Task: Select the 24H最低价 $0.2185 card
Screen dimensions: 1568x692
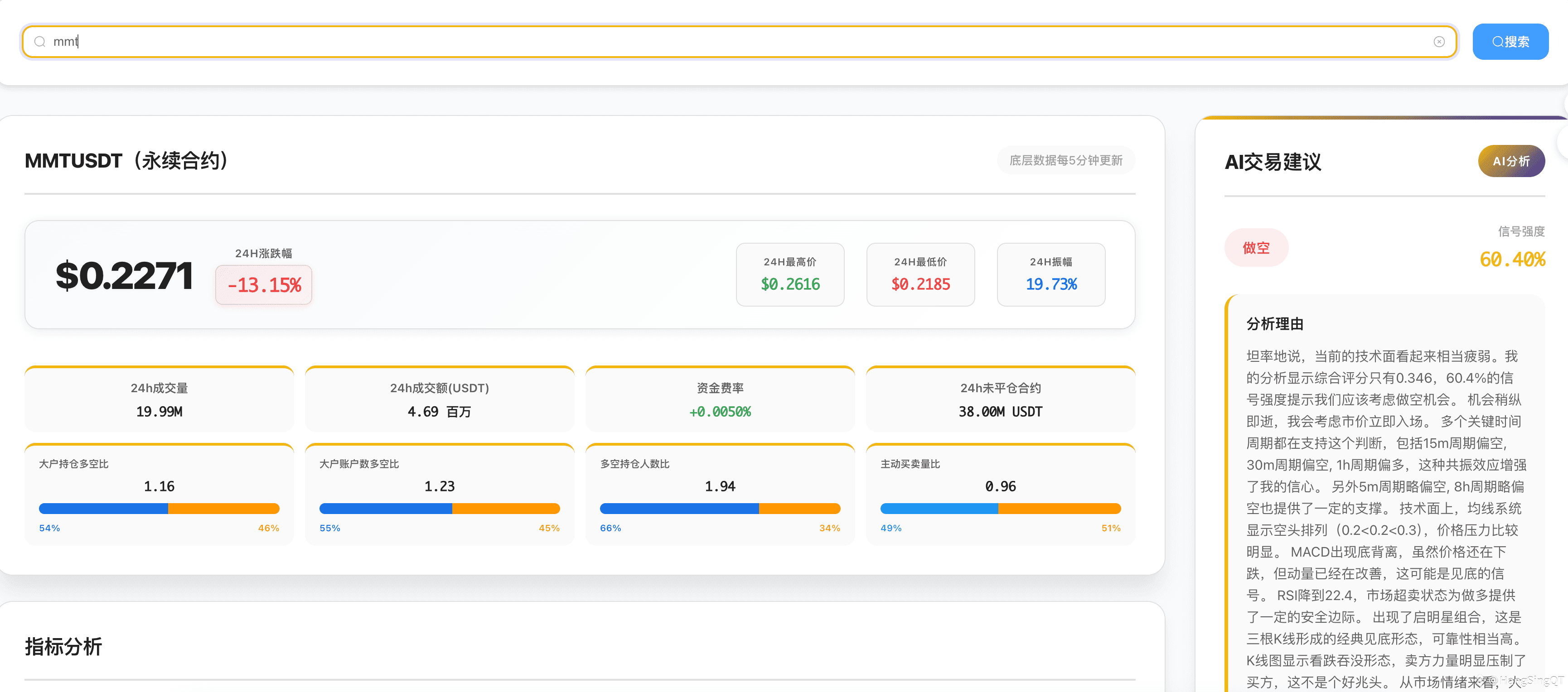Action: (920, 275)
